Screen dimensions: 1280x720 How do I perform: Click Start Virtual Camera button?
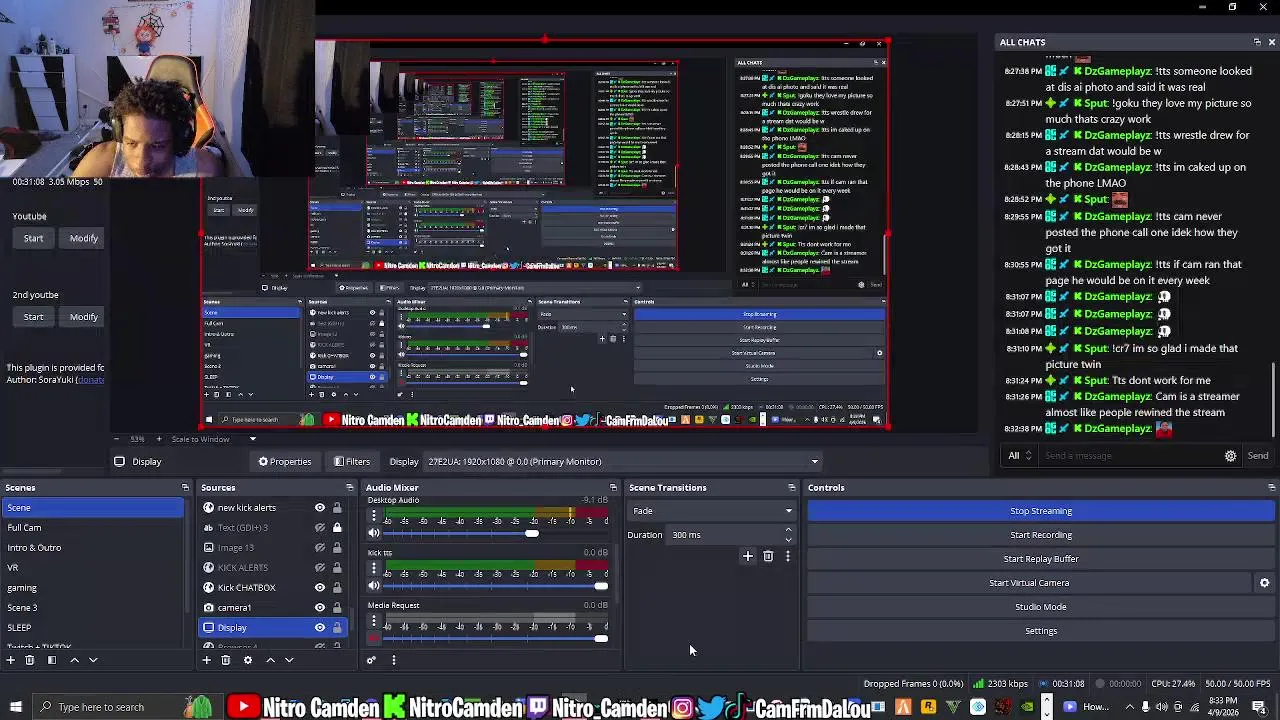tap(1029, 583)
